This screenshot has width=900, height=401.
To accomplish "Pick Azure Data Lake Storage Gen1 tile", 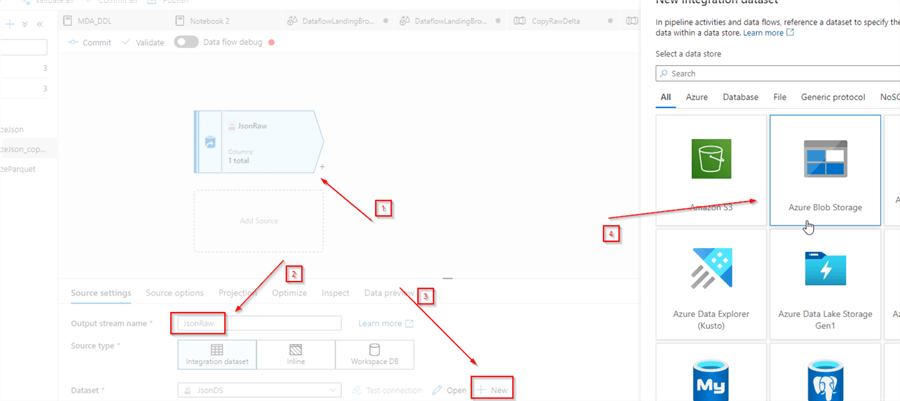I will (825, 285).
